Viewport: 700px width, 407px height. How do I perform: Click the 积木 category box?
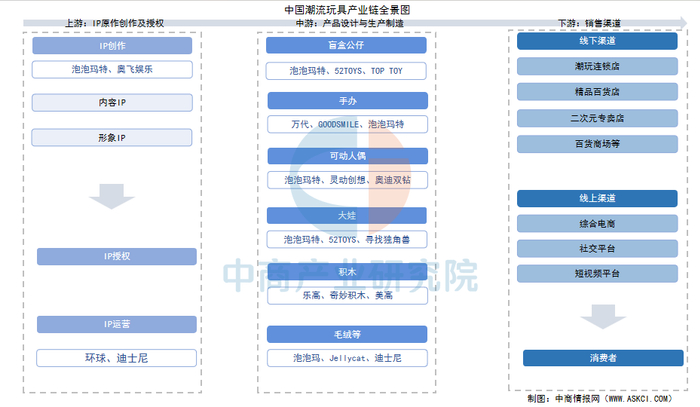(347, 272)
